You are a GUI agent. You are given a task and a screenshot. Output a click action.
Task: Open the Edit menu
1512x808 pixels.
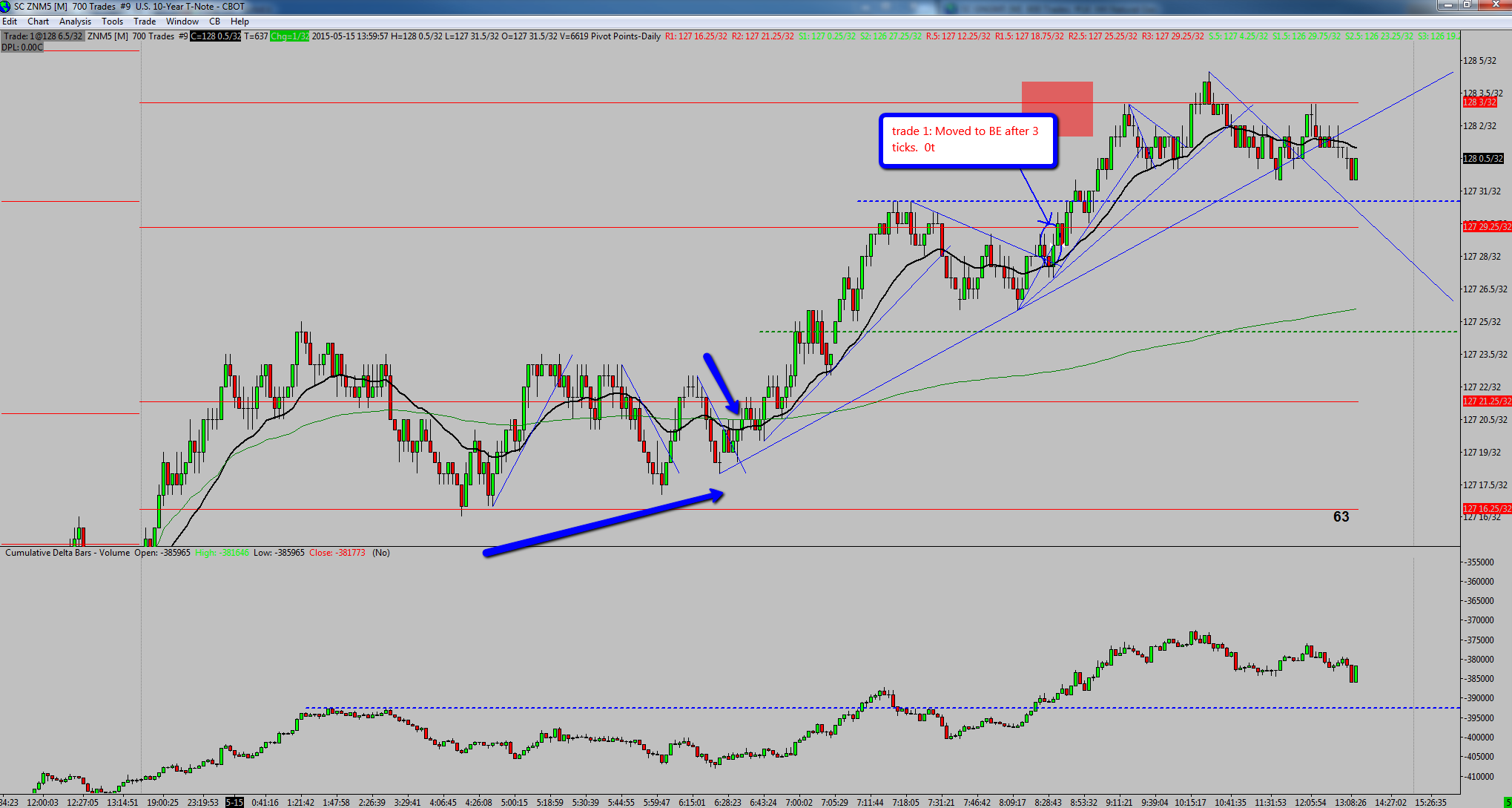coord(10,22)
